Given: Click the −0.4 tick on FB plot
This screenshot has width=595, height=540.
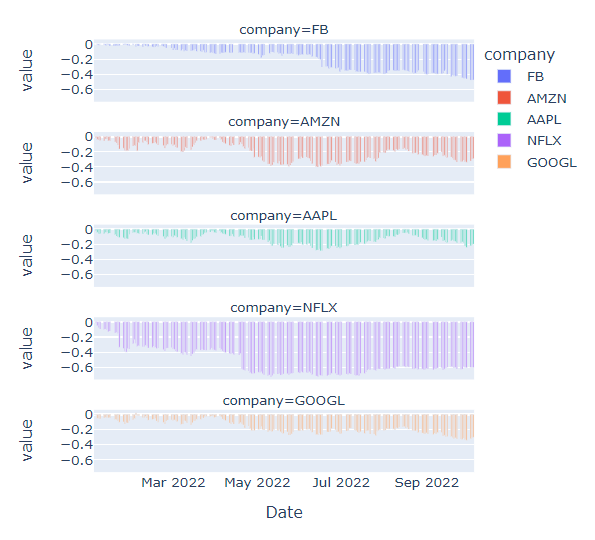Looking at the screenshot, I should 77,74.
